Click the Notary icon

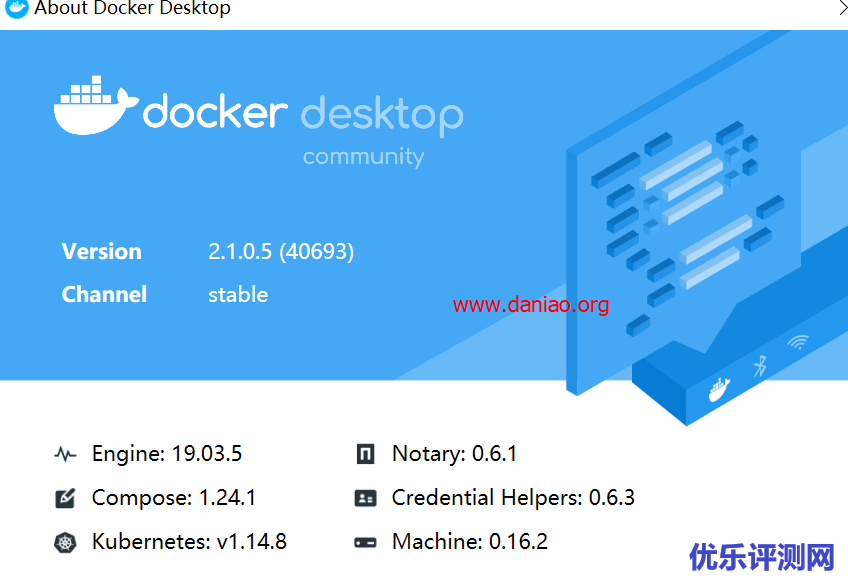click(366, 454)
